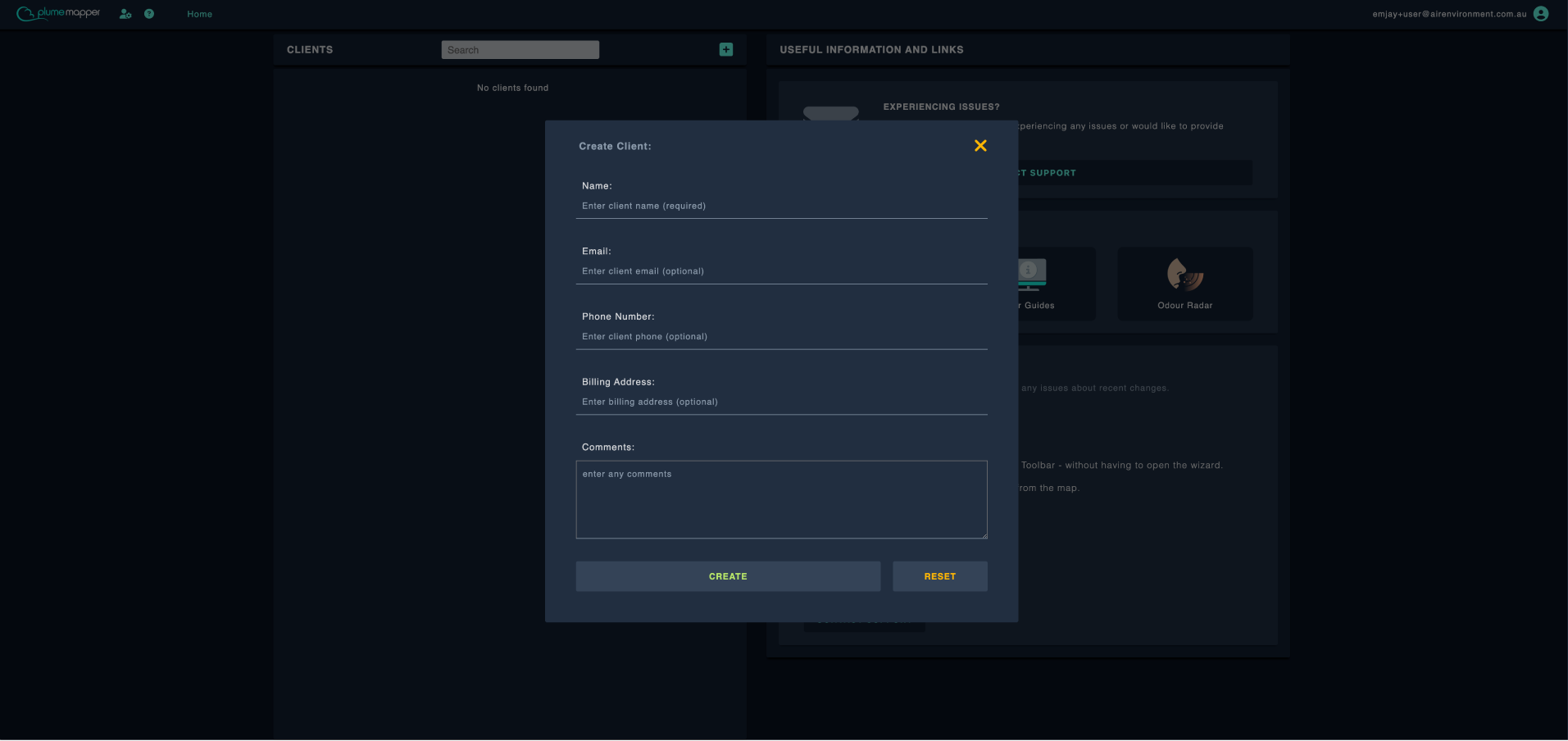This screenshot has width=1568, height=741.
Task: Focus the client email field
Action: (782, 271)
